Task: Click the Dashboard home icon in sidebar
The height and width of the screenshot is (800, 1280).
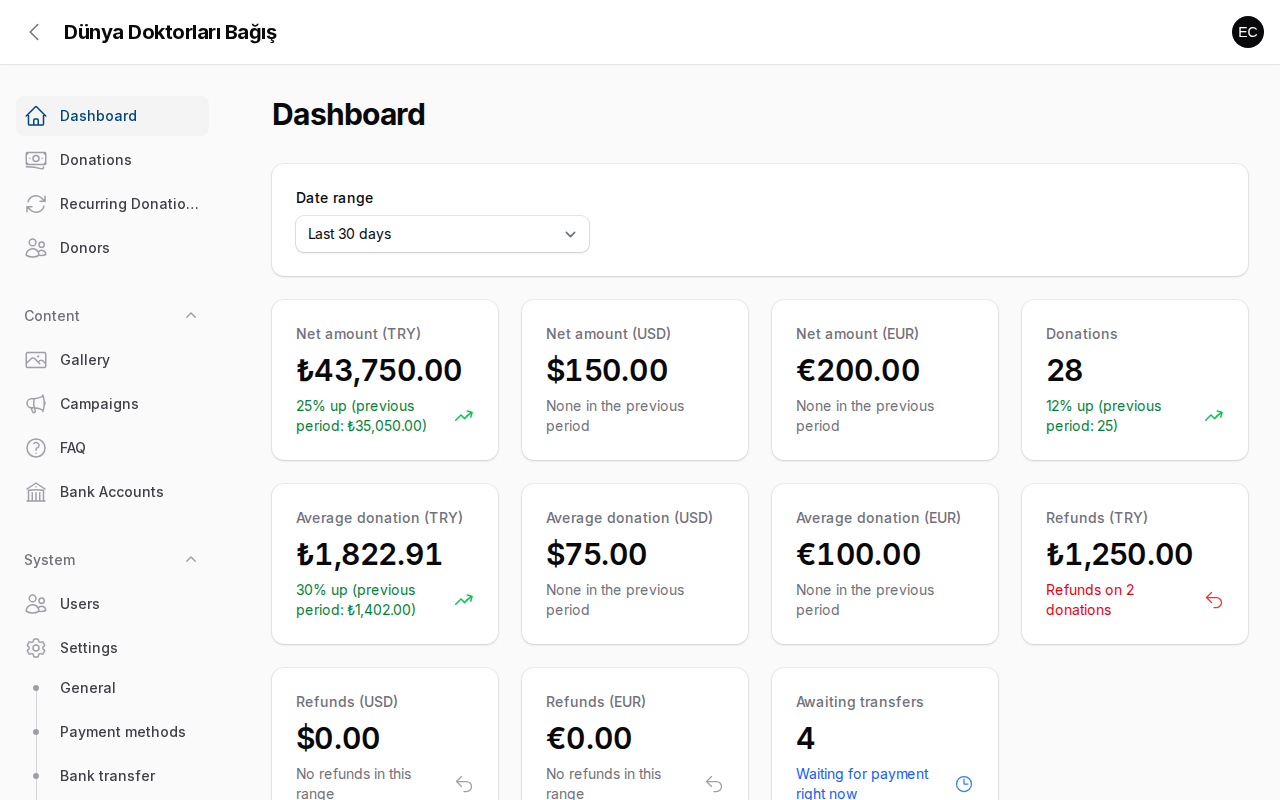Action: (x=36, y=116)
